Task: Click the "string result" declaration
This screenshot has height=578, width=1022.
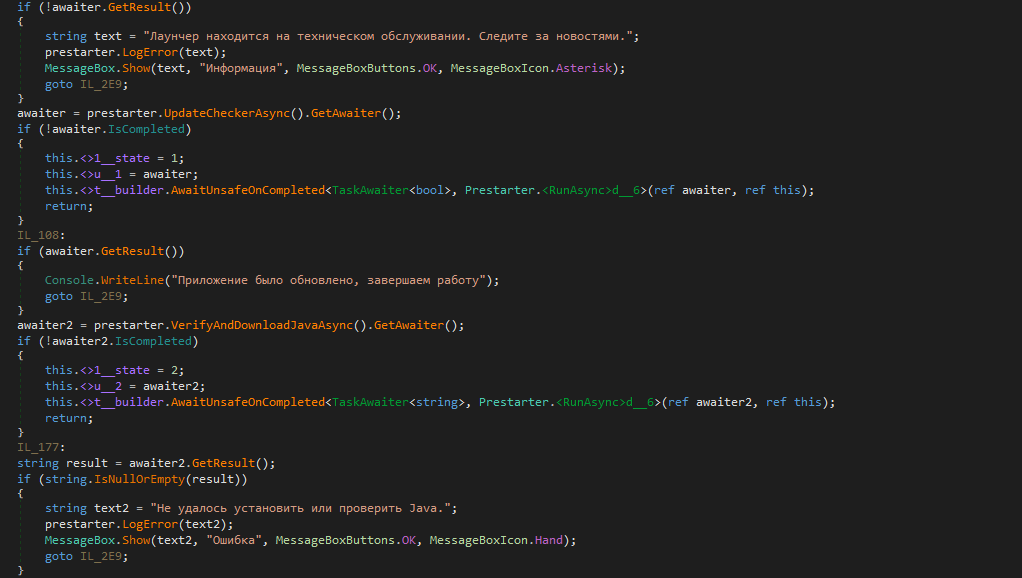Action: (63, 463)
